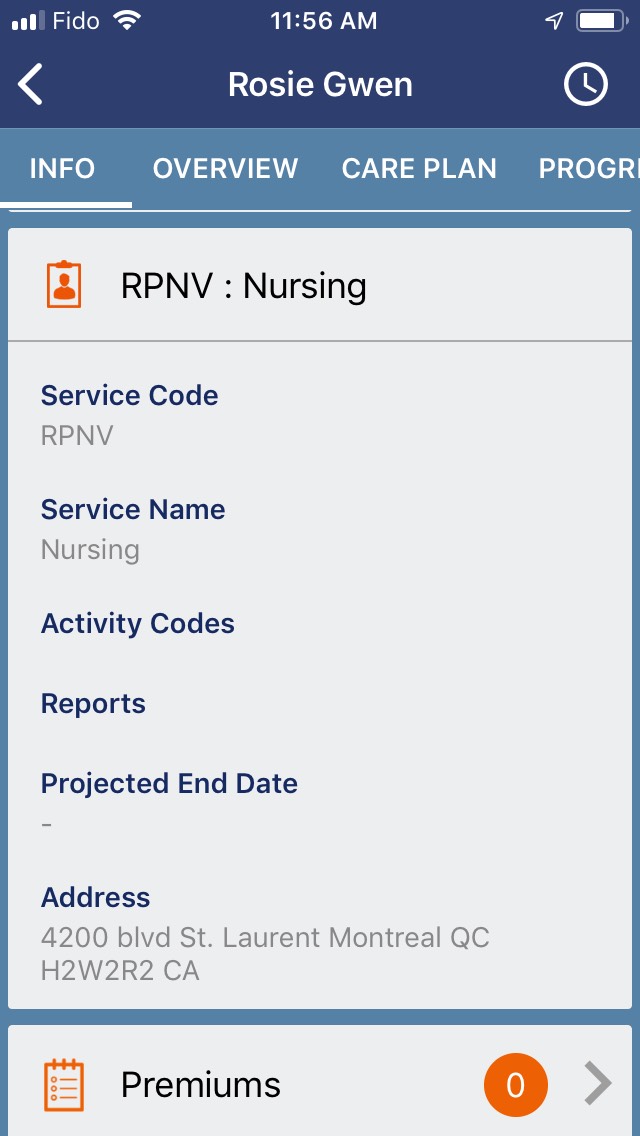Switch to the INFO tab
Screen dimensions: 640x1136
coord(62,168)
